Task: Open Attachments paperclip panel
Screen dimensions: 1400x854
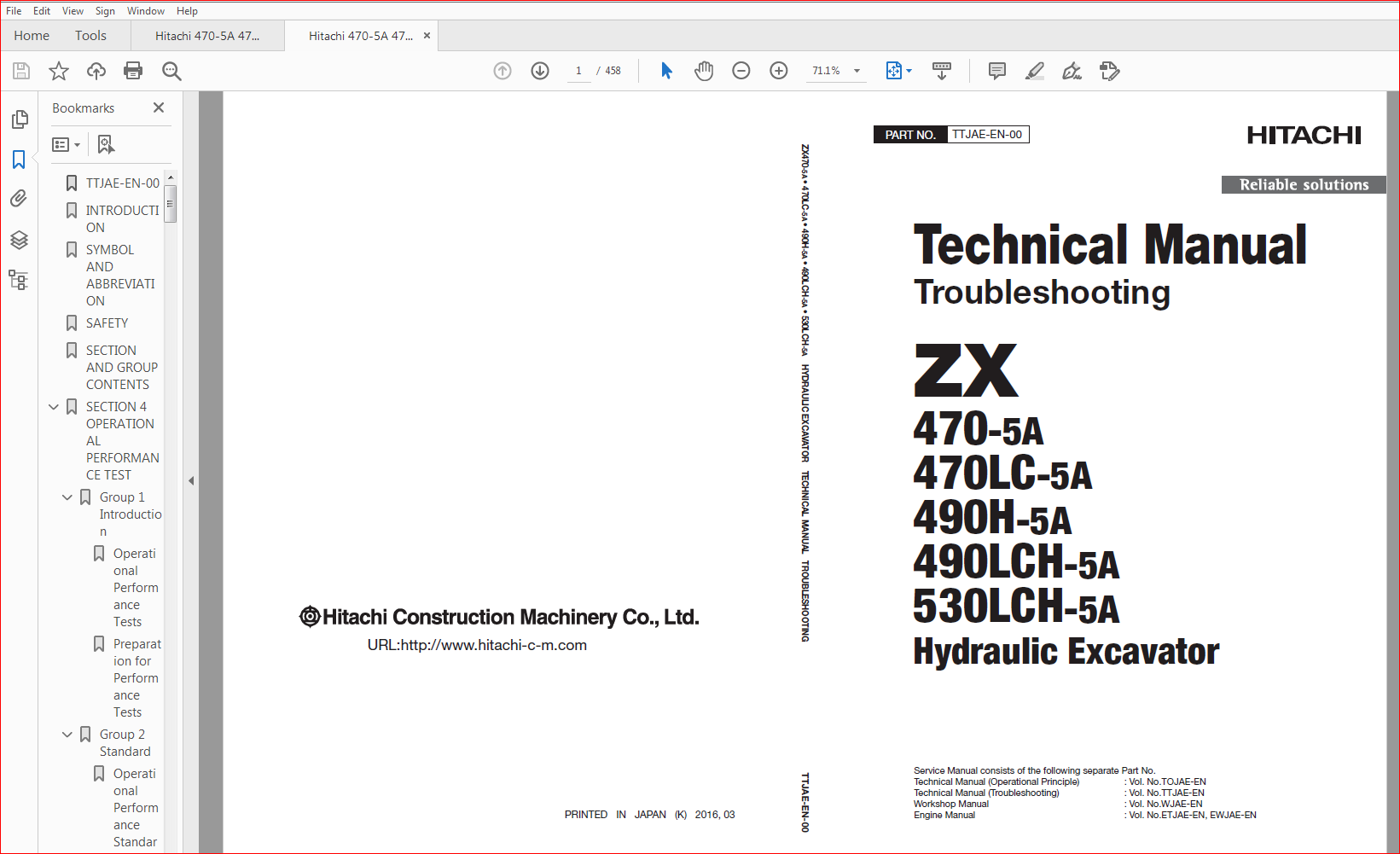Action: (19, 199)
